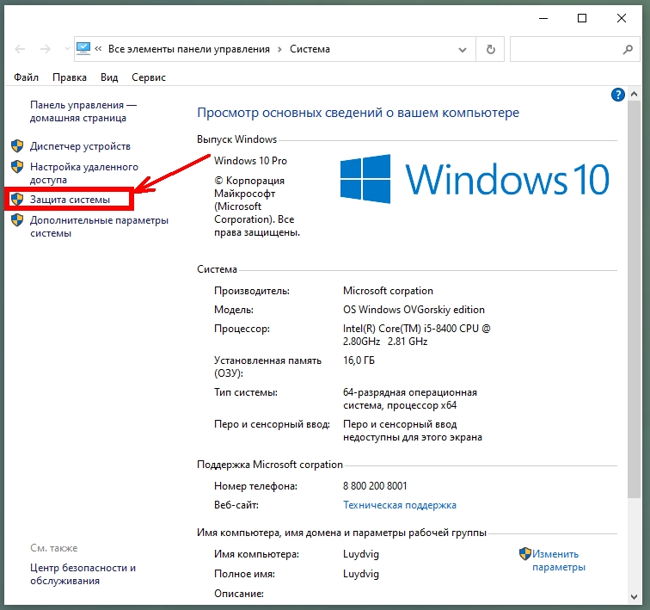Open Центр безопасности и обслуживания link
650x610 pixels.
click(83, 574)
